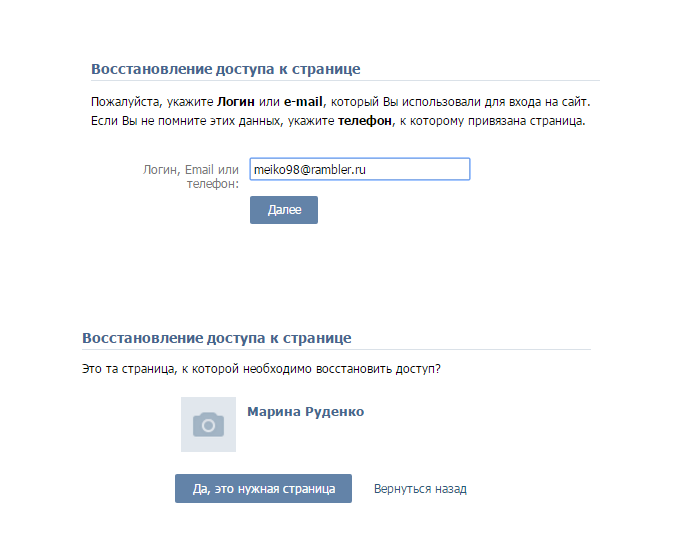Follow the Вернуться назад link
This screenshot has height=549, width=679.
coord(420,489)
